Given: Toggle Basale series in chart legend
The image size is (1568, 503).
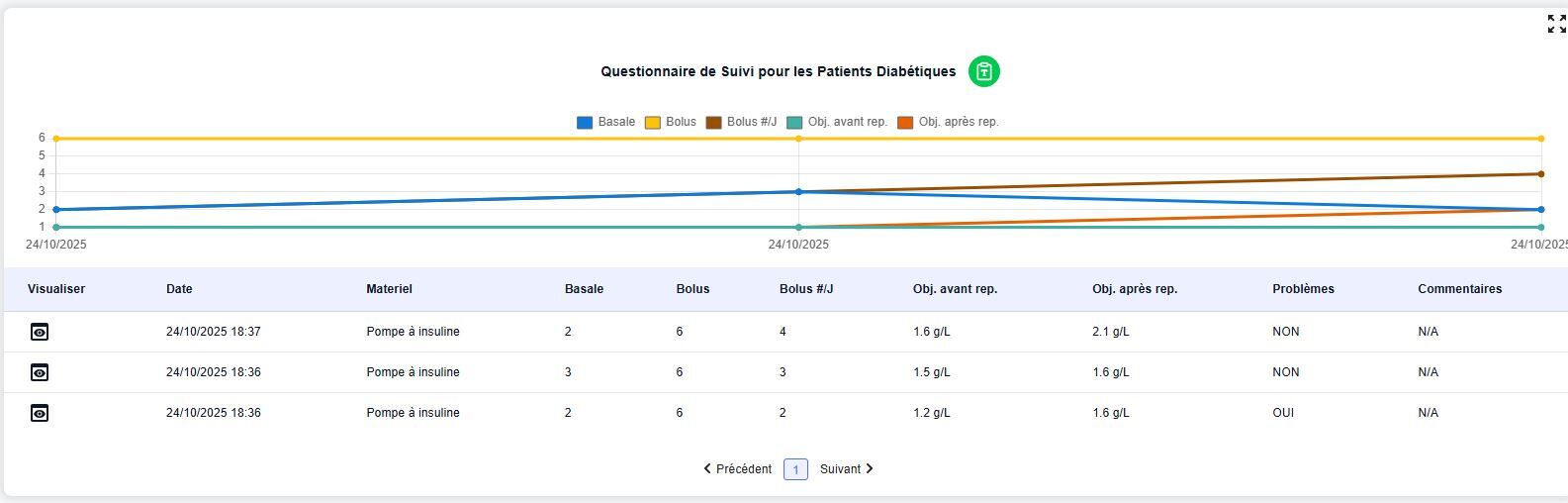Looking at the screenshot, I should (x=605, y=122).
